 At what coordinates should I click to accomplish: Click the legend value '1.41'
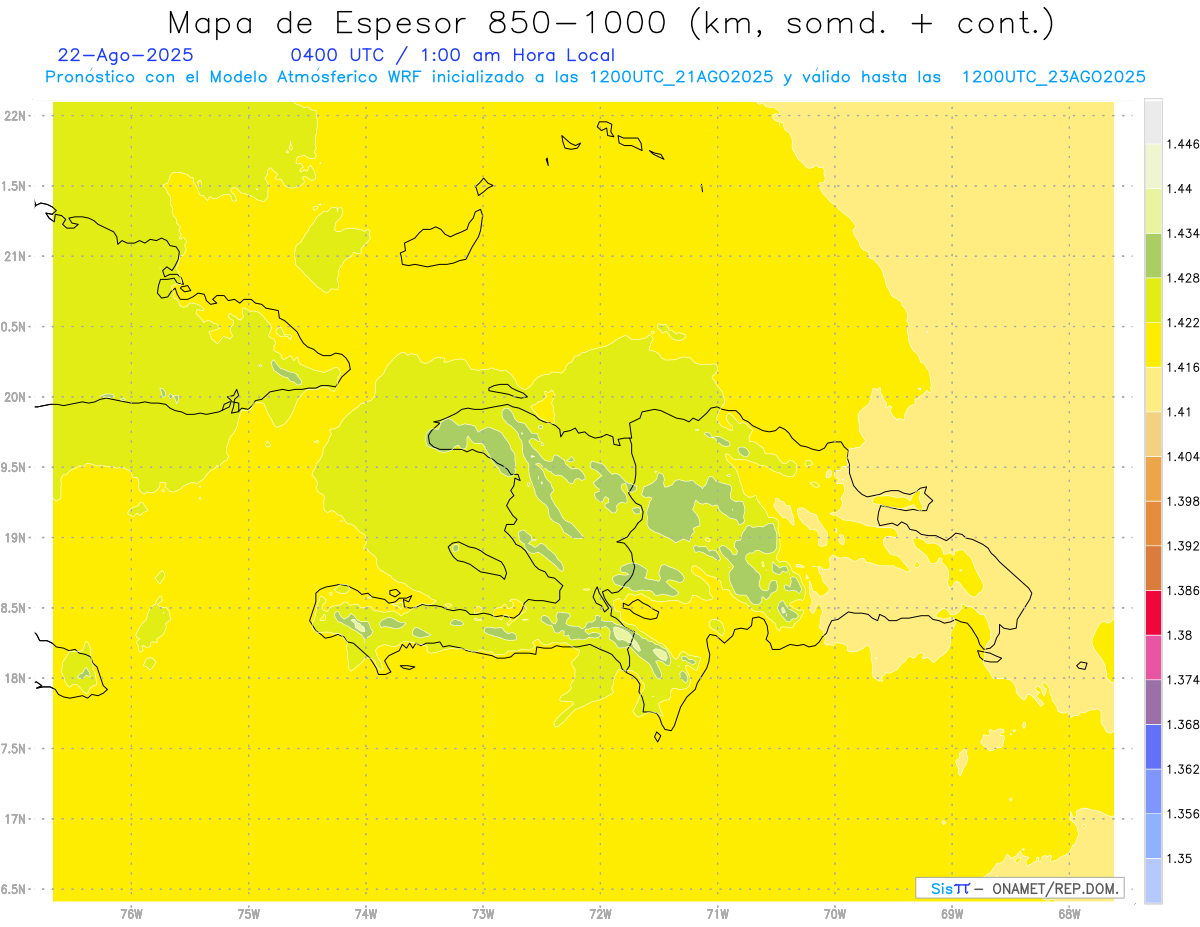coord(1179,412)
